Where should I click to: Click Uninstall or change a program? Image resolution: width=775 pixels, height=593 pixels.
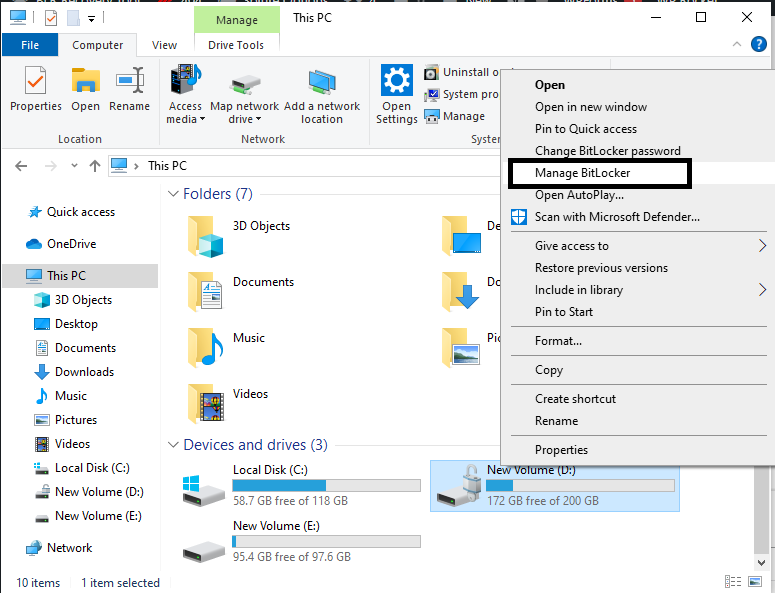tap(462, 72)
